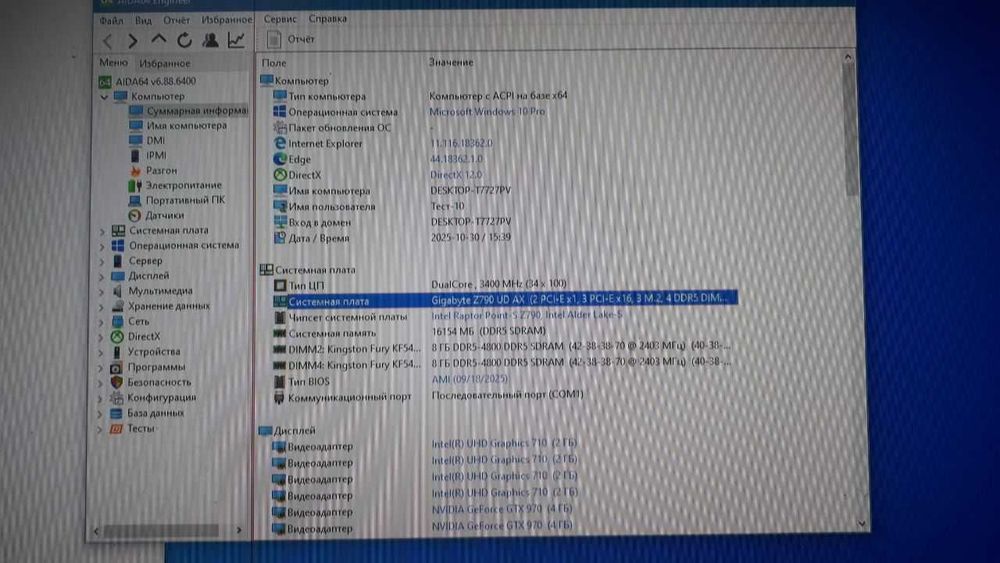Expand the Мультимедиа tree node
1000x563 pixels.
102,292
